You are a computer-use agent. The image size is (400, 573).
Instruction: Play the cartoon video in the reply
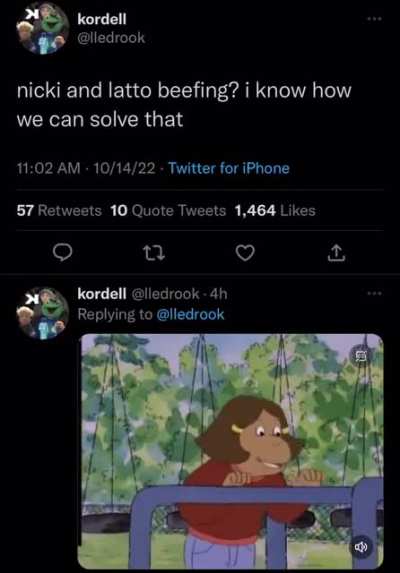click(x=231, y=451)
